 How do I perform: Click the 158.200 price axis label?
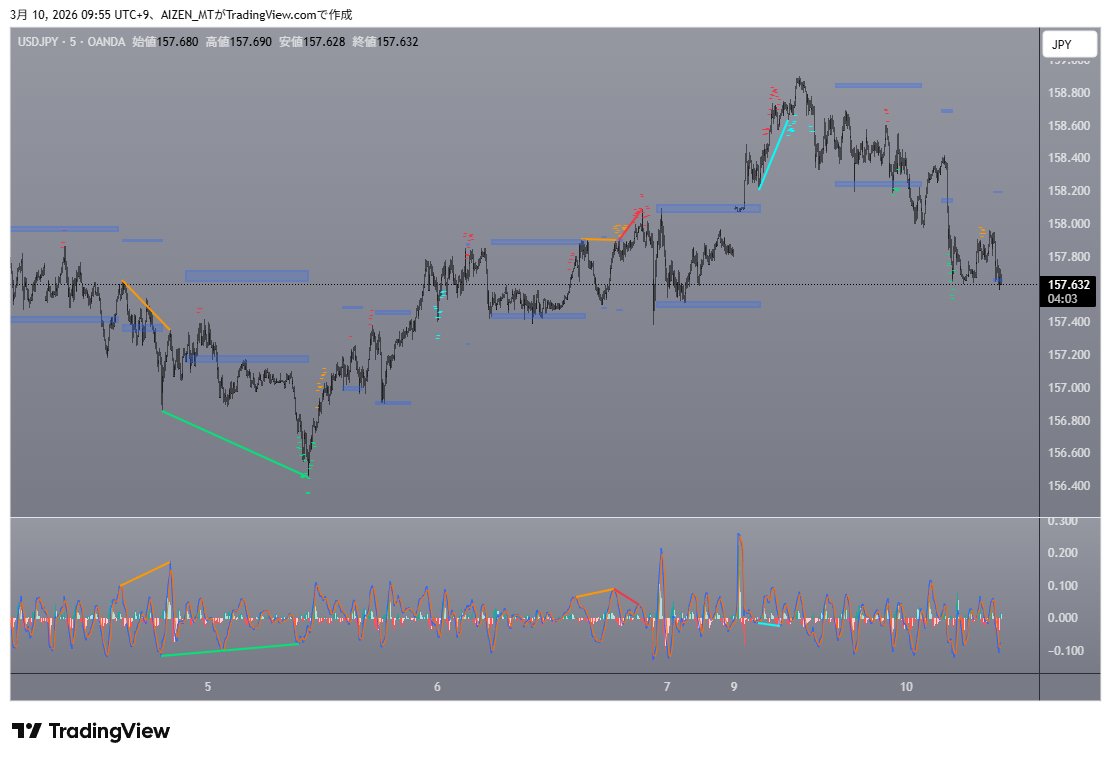pyautogui.click(x=1068, y=191)
